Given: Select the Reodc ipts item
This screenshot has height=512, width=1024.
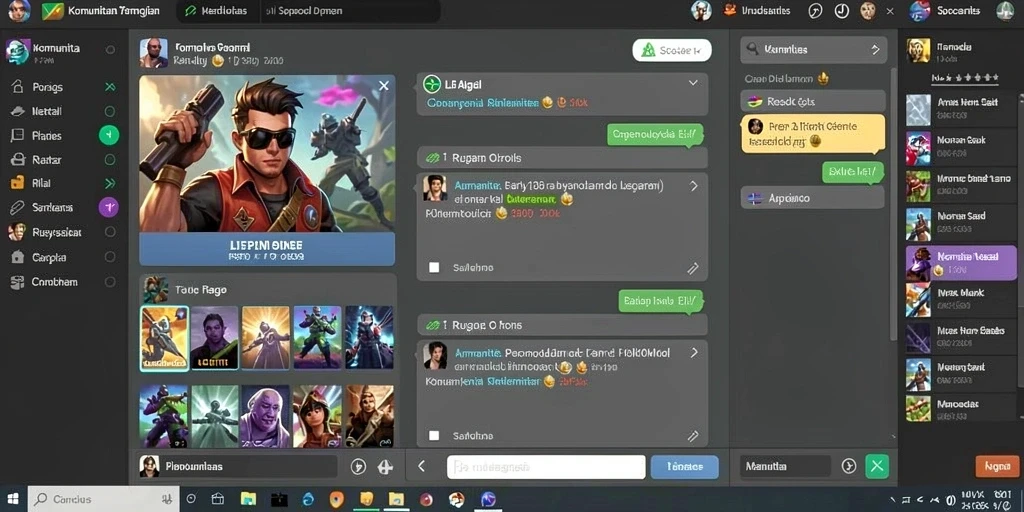Looking at the screenshot, I should [x=813, y=101].
